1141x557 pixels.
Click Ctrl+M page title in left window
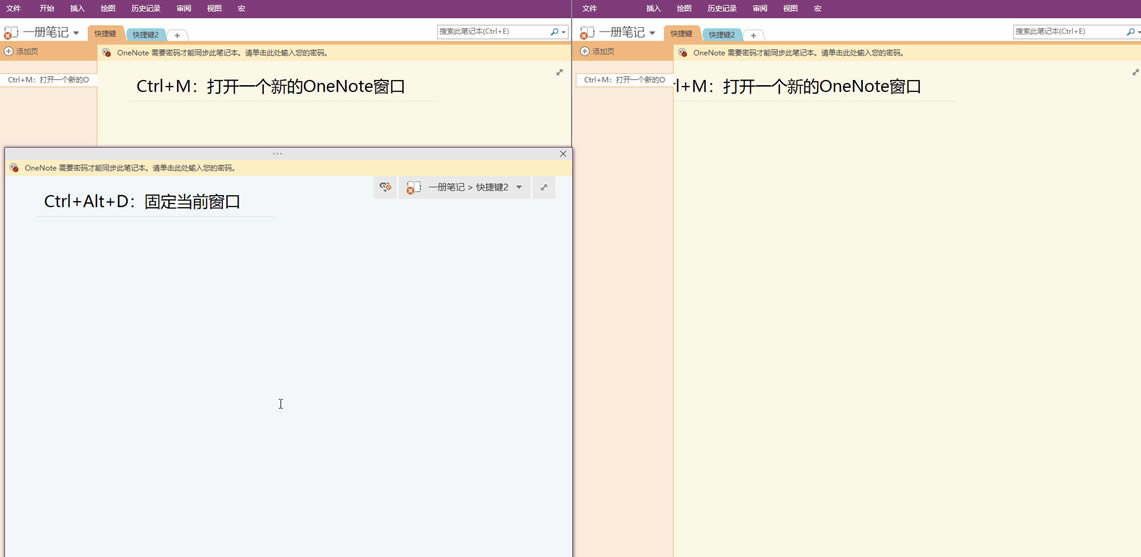(x=270, y=87)
